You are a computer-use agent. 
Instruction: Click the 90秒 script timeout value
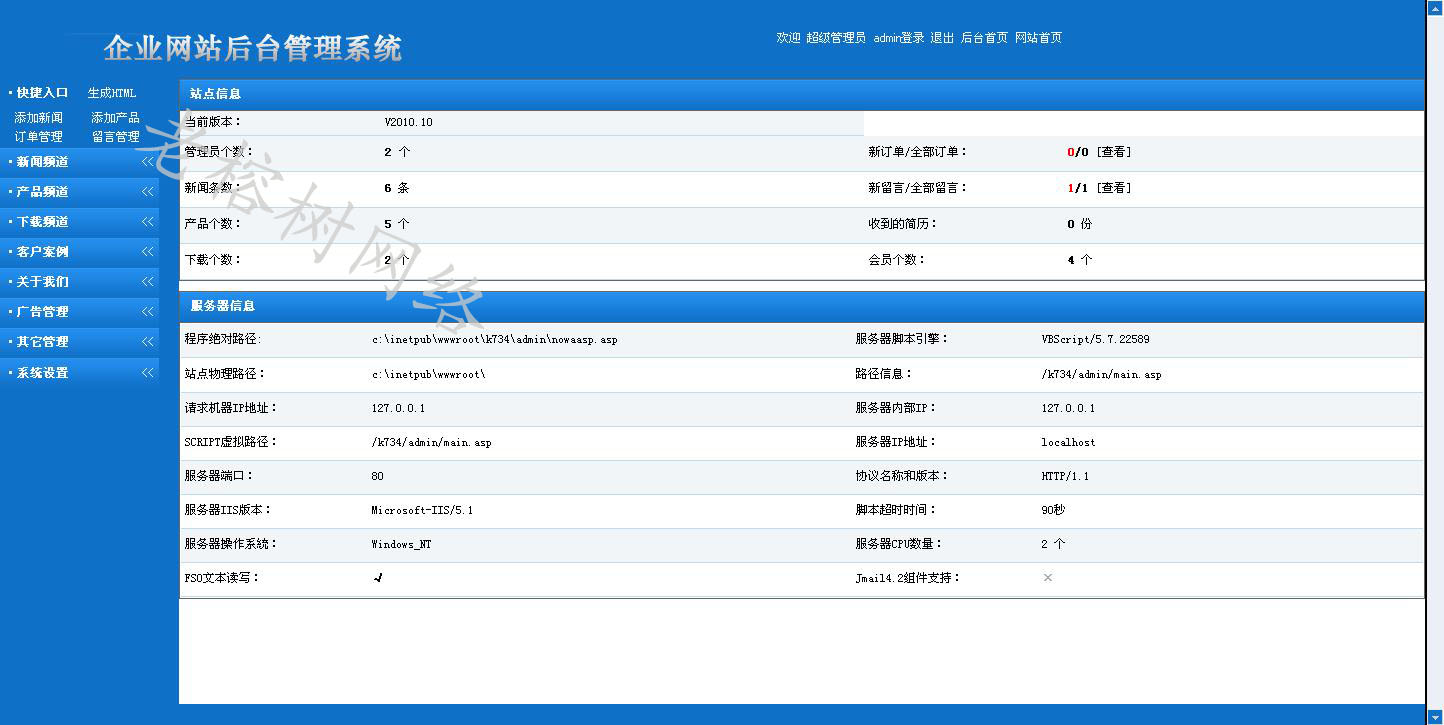click(x=1053, y=510)
